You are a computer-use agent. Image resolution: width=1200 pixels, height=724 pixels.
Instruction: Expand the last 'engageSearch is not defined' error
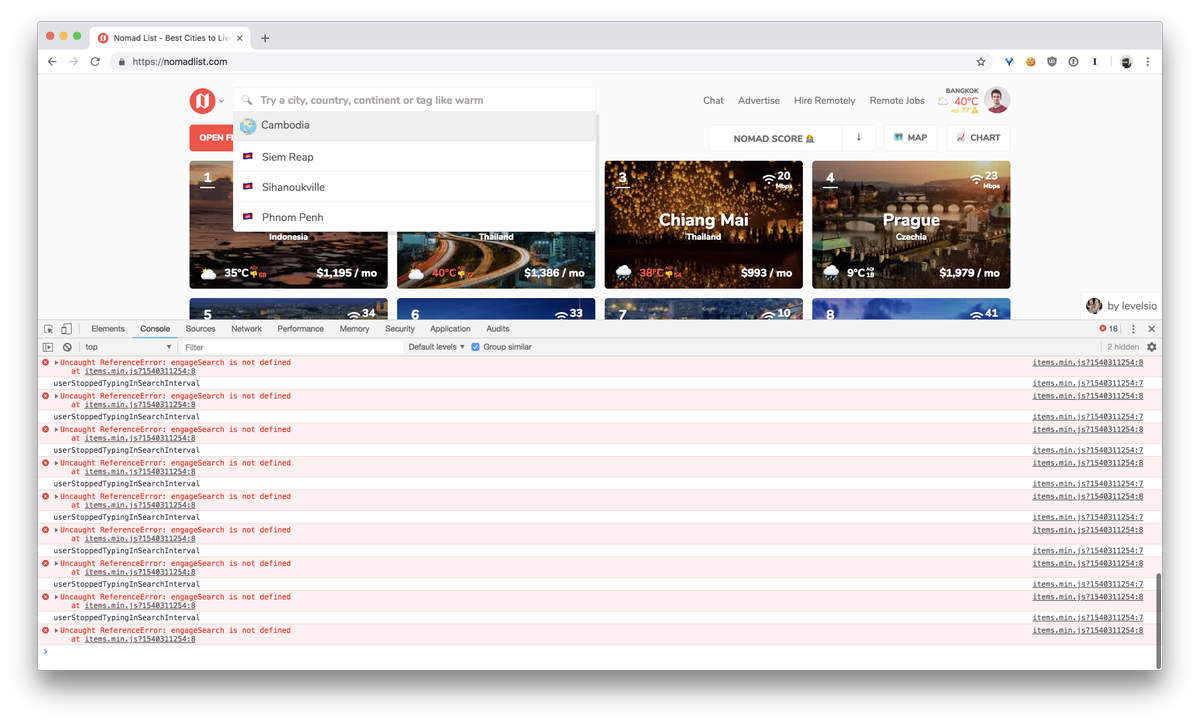pos(56,630)
